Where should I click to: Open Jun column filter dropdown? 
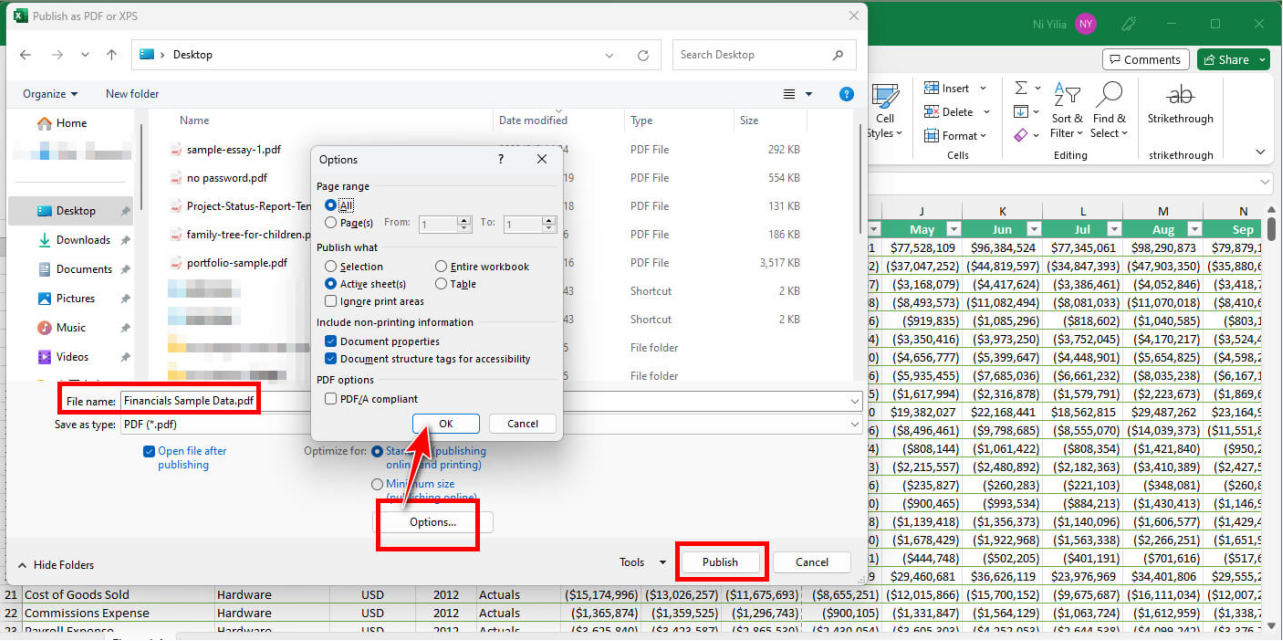tap(1032, 229)
